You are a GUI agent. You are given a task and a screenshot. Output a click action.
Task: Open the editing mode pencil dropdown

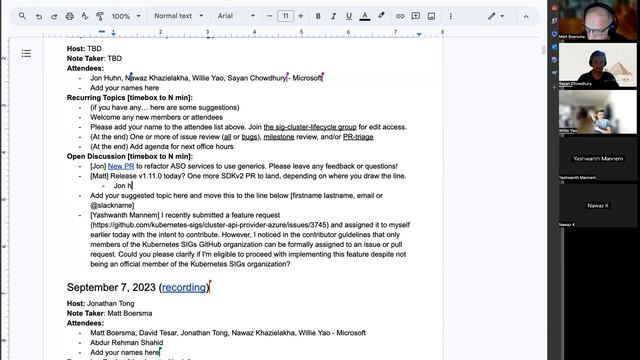pyautogui.click(x=496, y=16)
